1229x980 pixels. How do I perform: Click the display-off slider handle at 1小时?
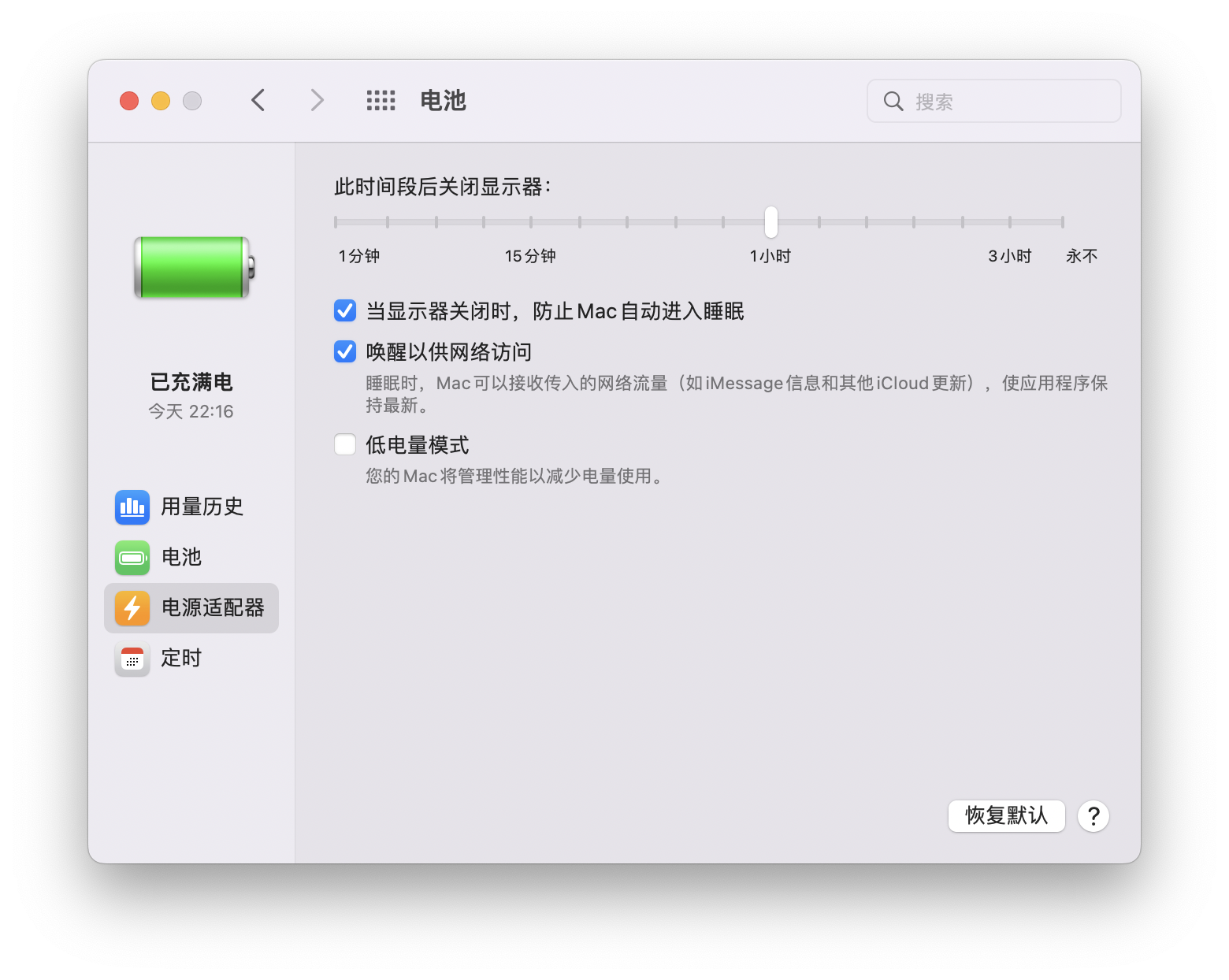tap(770, 222)
